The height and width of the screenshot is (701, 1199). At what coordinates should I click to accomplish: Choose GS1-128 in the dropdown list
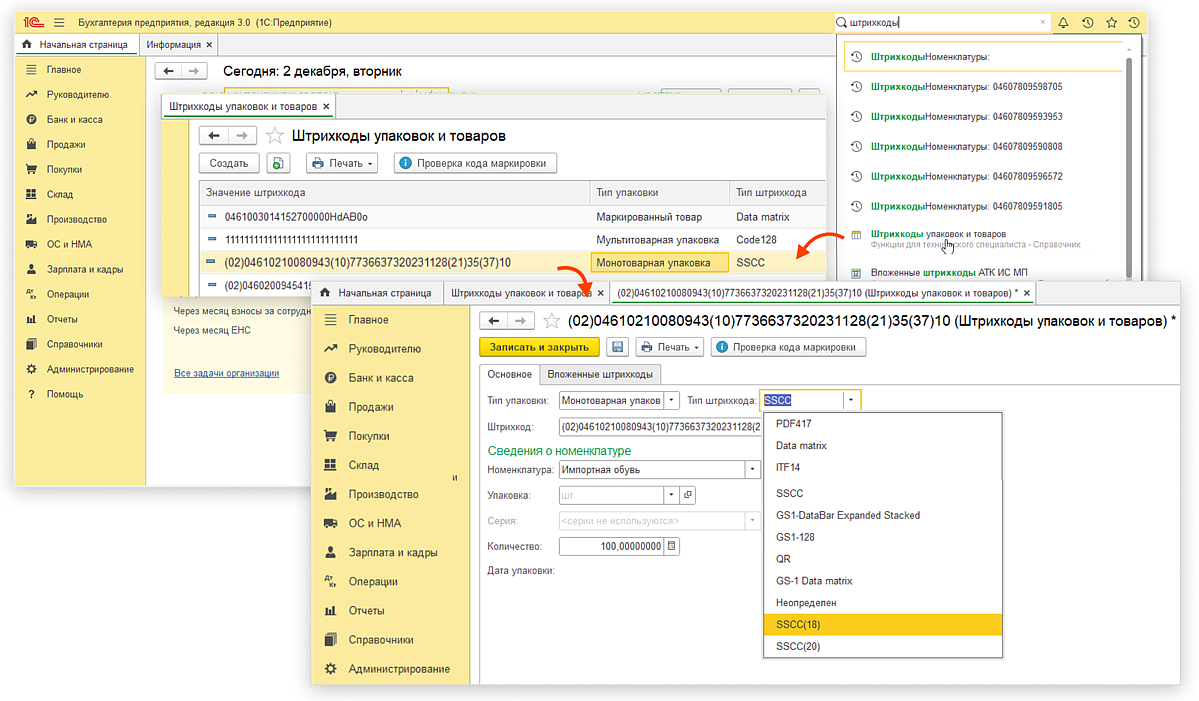(796, 537)
